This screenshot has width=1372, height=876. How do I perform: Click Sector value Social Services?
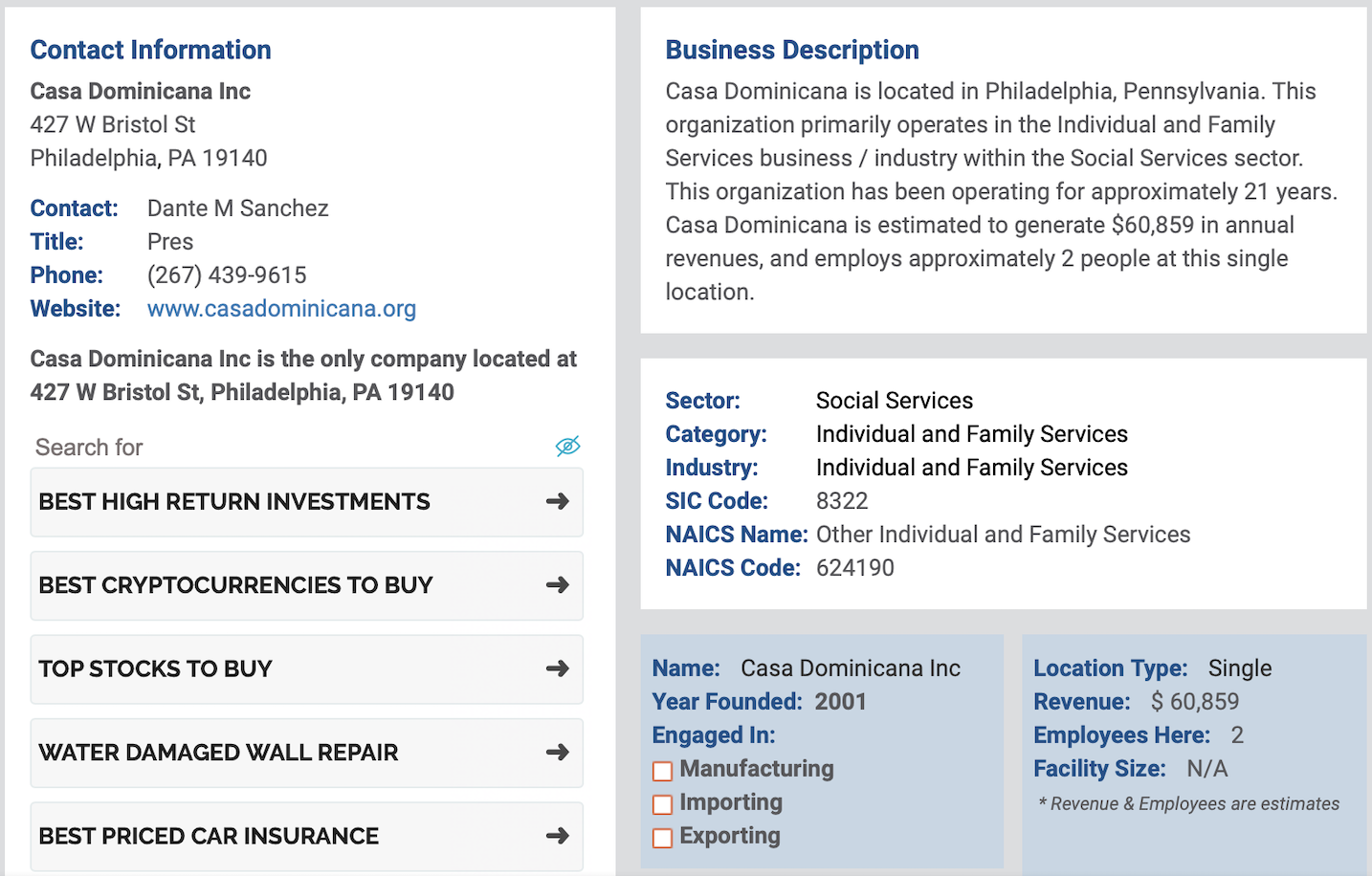coord(895,401)
